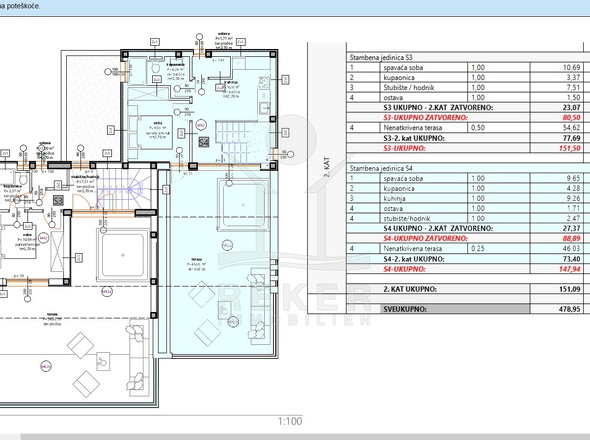Click the S3 unit marker on the plan

[x=58, y=200]
